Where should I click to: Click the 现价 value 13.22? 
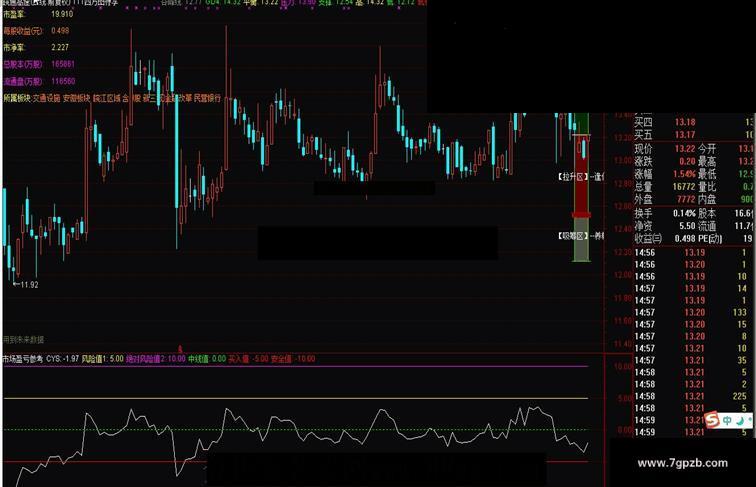click(x=685, y=149)
